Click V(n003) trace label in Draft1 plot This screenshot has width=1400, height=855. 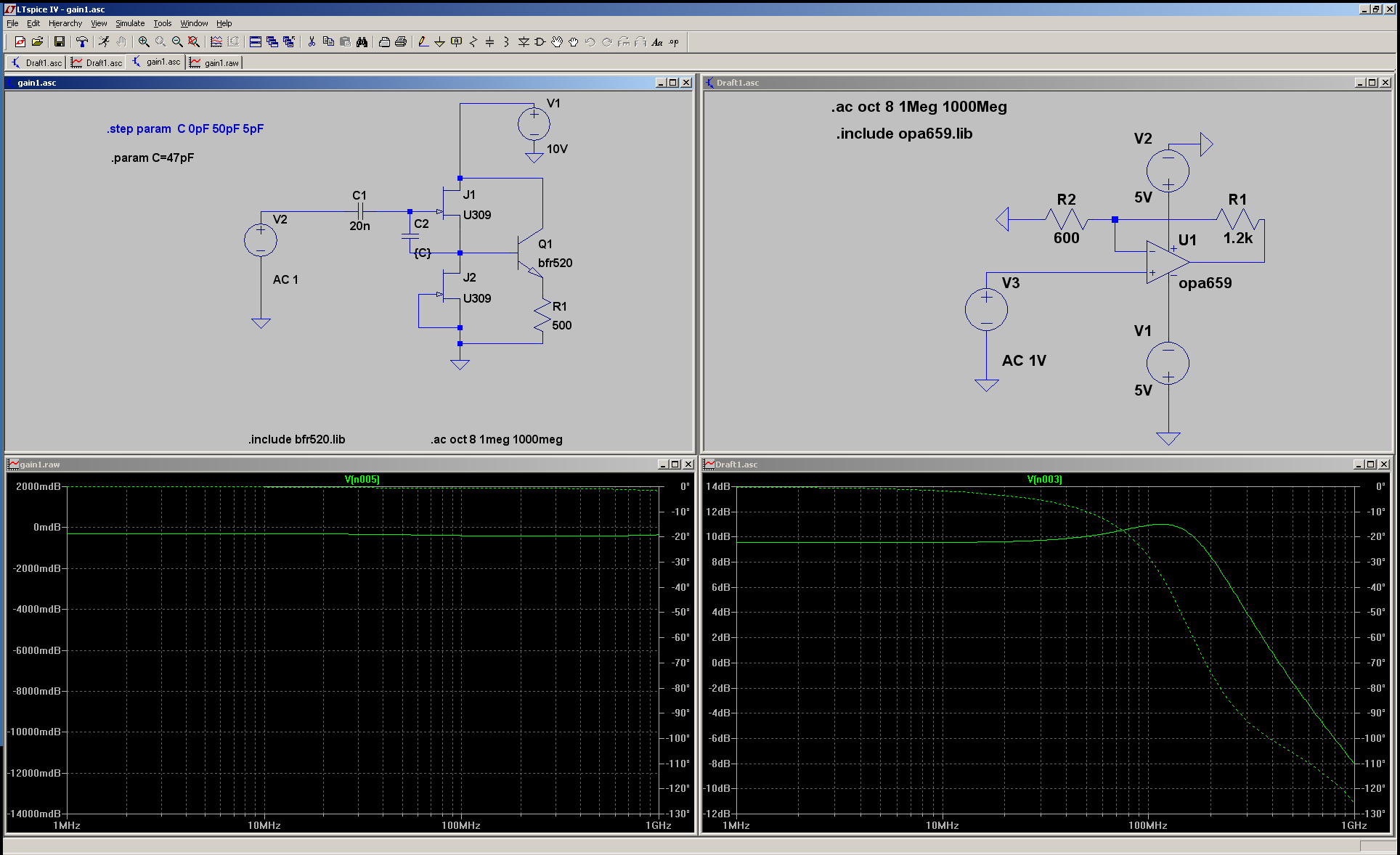(x=1044, y=479)
